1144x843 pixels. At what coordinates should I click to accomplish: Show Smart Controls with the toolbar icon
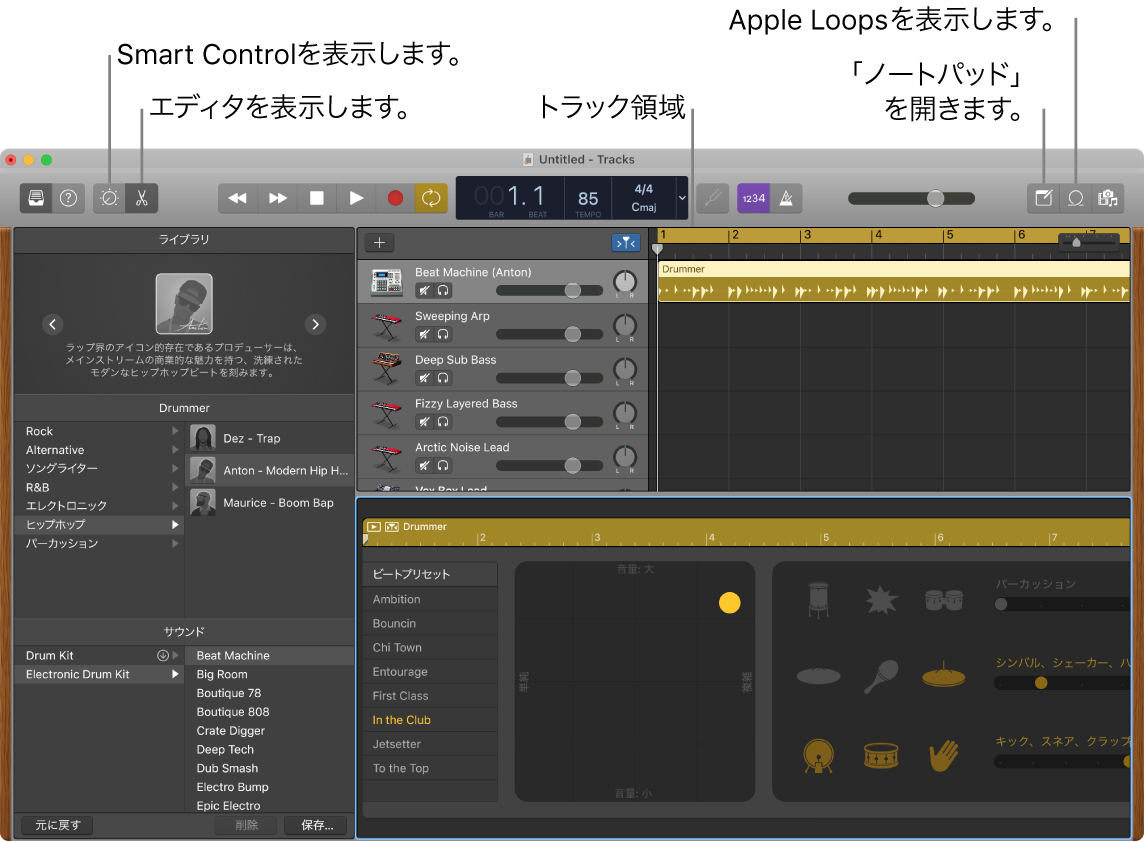pyautogui.click(x=108, y=198)
